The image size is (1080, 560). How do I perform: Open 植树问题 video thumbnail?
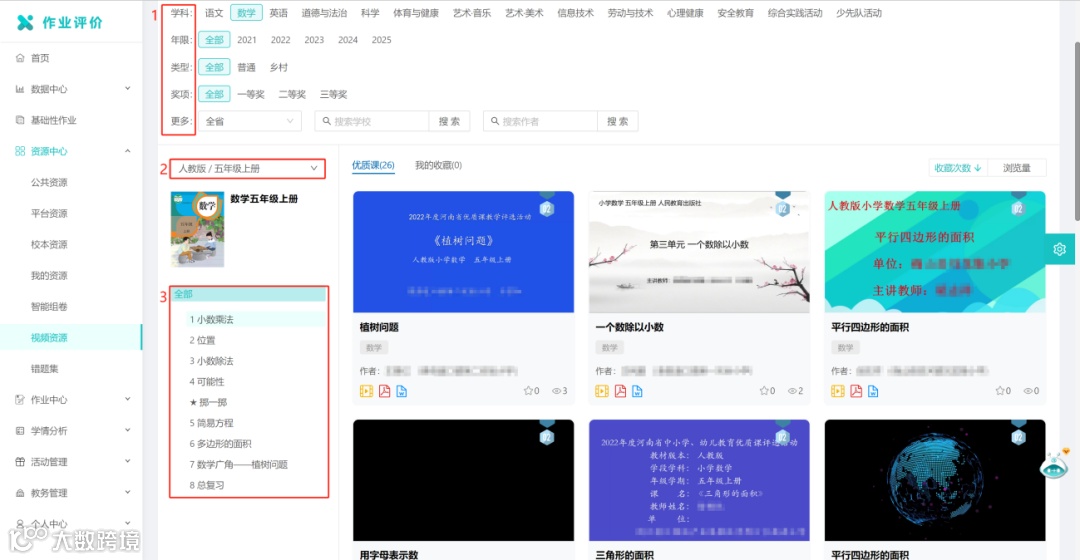tap(464, 252)
